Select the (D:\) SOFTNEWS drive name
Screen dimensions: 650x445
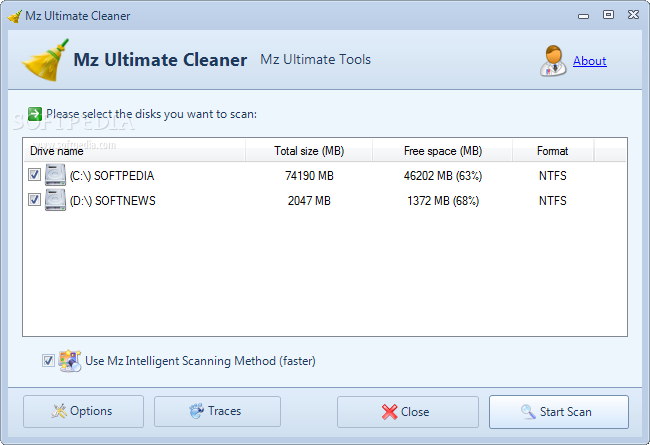tap(113, 201)
